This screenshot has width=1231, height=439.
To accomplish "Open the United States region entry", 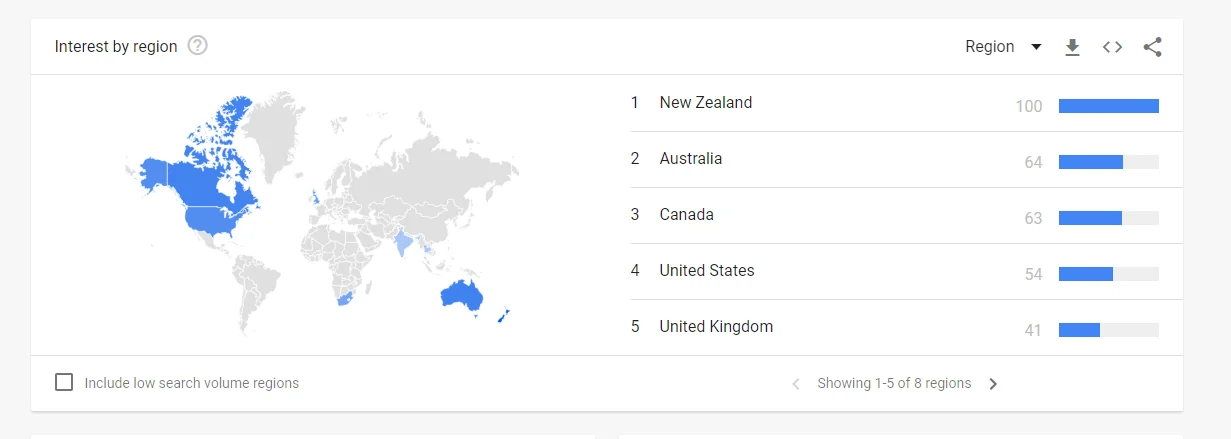I will point(706,271).
